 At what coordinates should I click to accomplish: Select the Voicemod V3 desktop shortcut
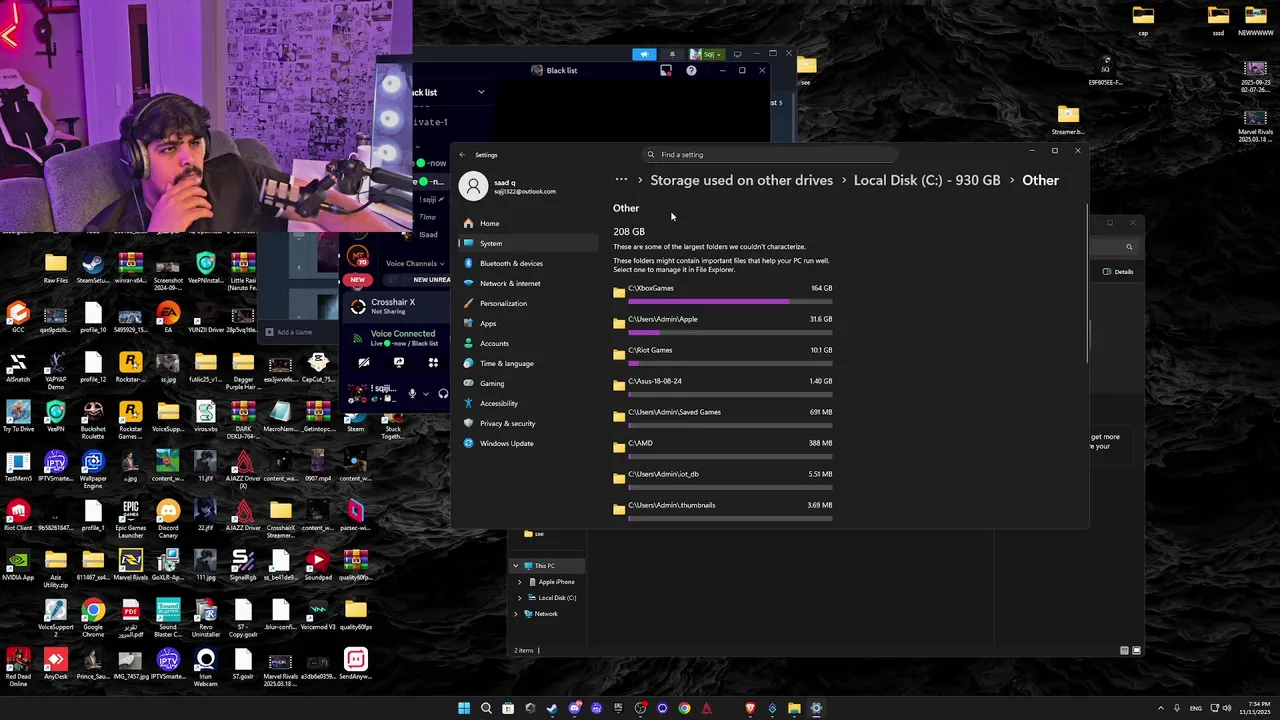pyautogui.click(x=318, y=615)
